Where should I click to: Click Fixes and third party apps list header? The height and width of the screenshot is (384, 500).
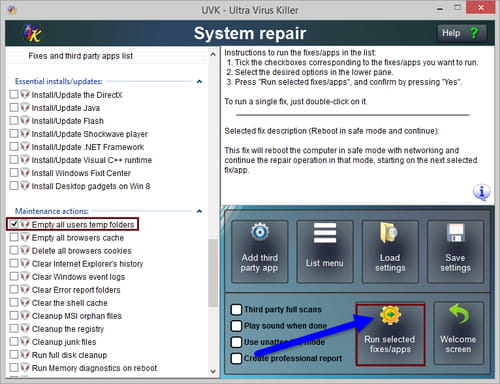point(81,56)
